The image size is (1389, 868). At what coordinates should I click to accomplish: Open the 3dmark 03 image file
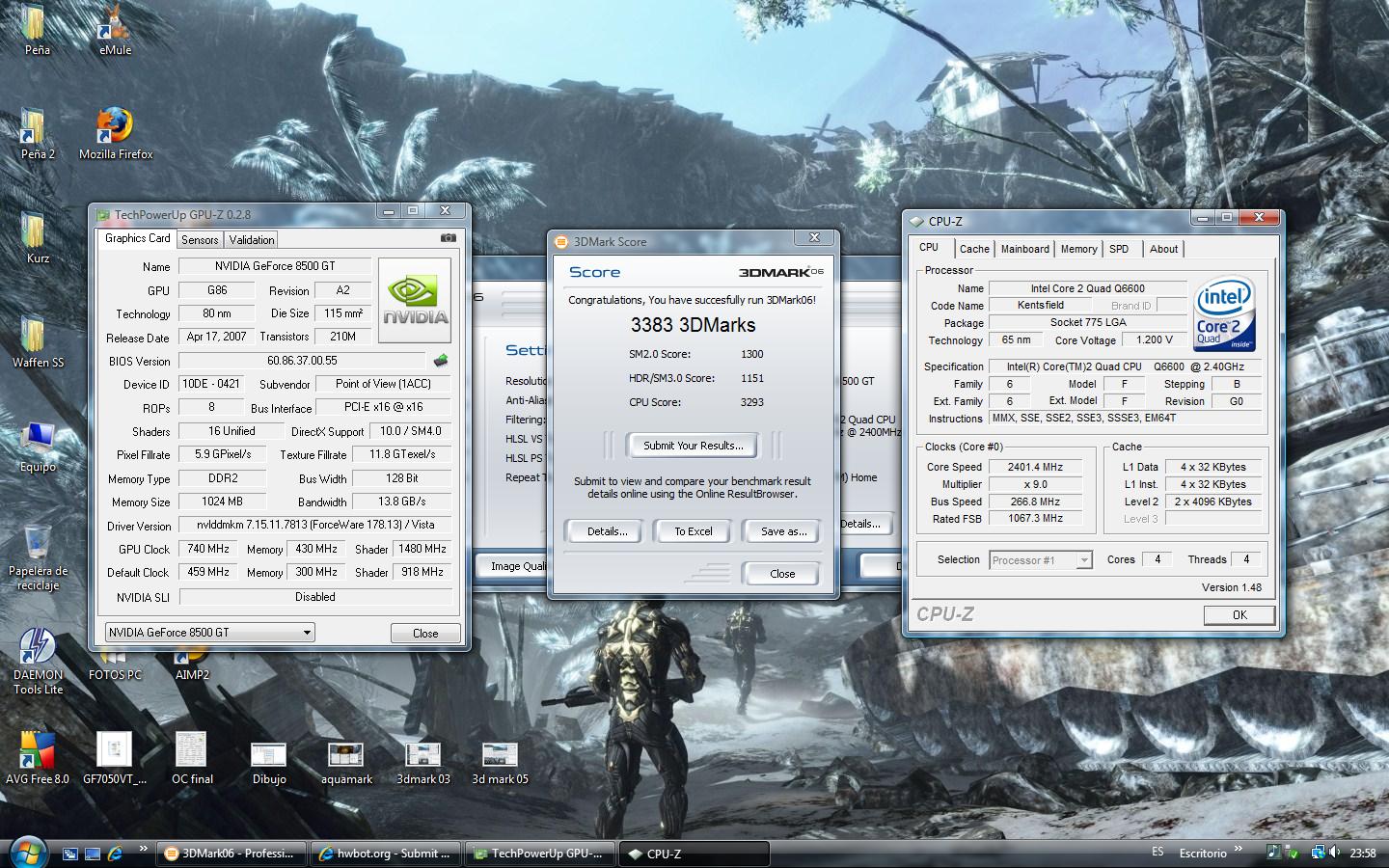pyautogui.click(x=423, y=763)
